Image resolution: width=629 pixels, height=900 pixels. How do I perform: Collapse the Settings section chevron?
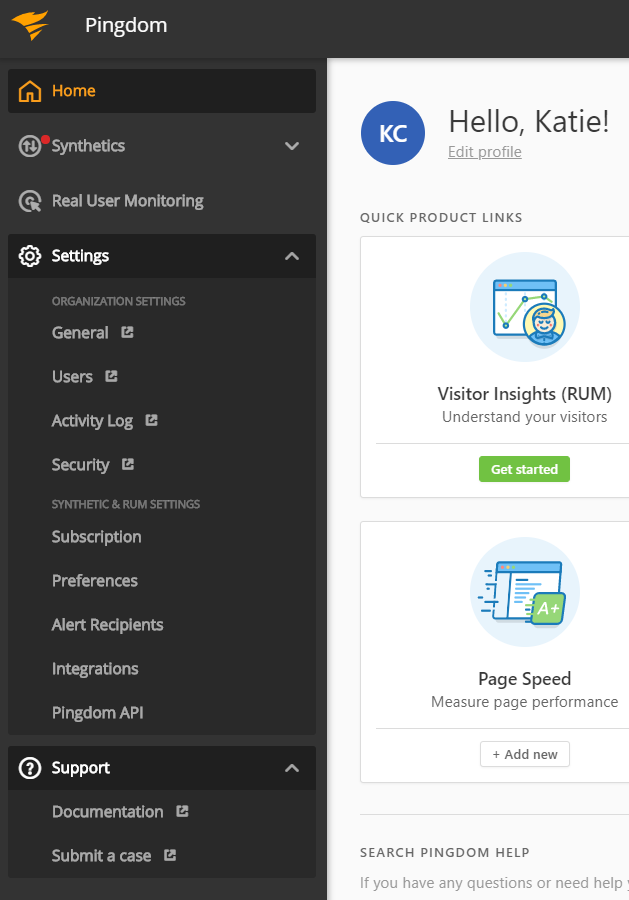[292, 256]
